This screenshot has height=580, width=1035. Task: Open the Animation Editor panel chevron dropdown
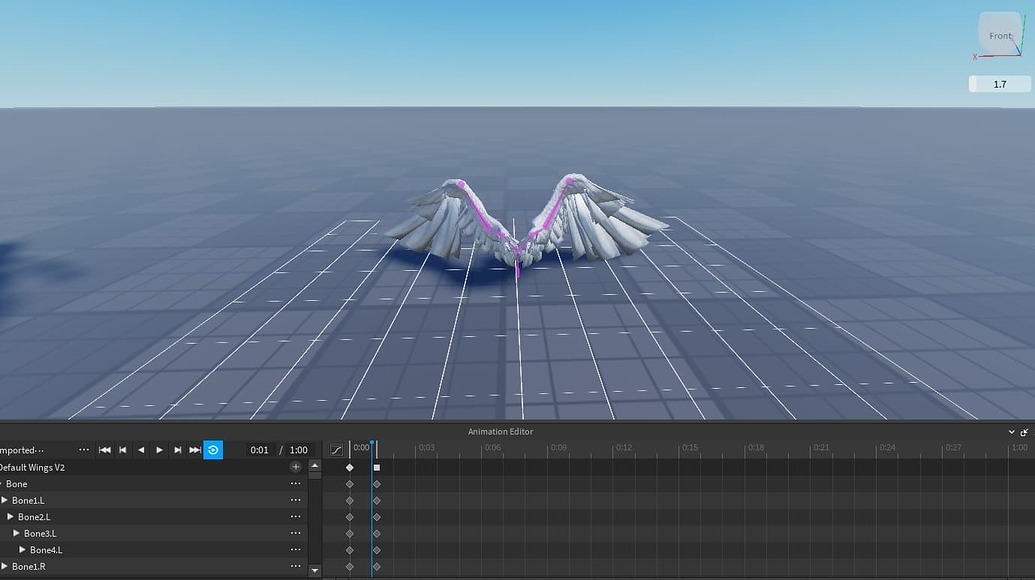coord(1010,431)
